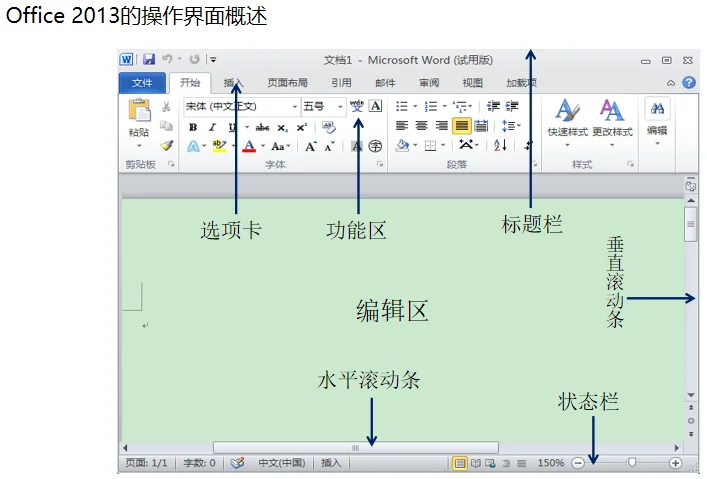Select the highlighted Justify alignment button

pos(462,126)
